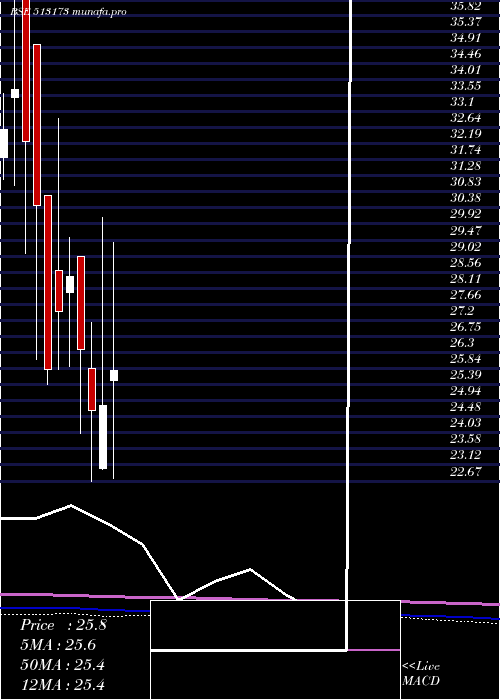This screenshot has width=500, height=700.
Task: Click the munafa.pro chart title text
Action: coord(99,11)
